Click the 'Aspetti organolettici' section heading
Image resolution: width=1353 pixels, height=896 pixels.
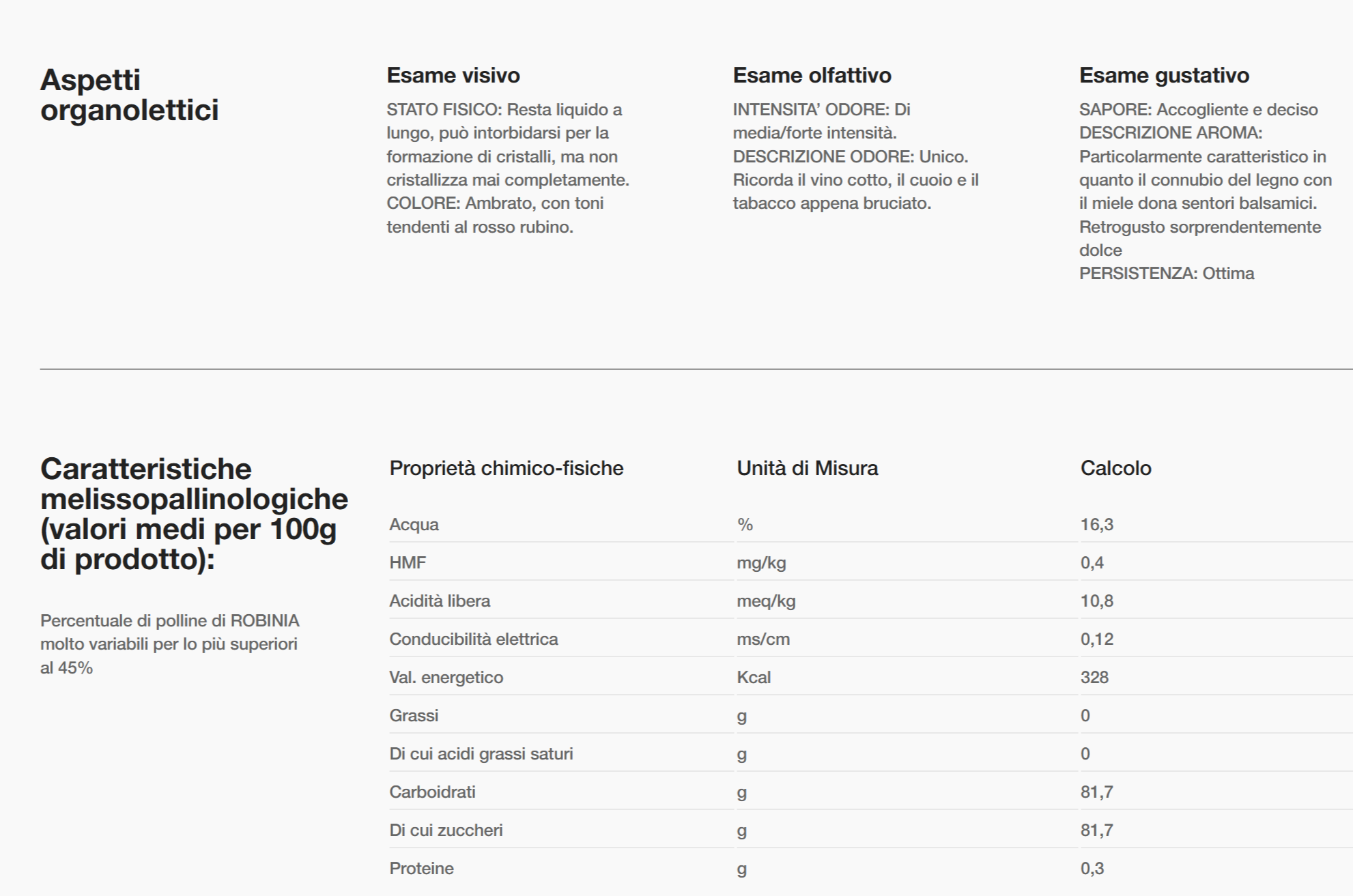tap(129, 95)
